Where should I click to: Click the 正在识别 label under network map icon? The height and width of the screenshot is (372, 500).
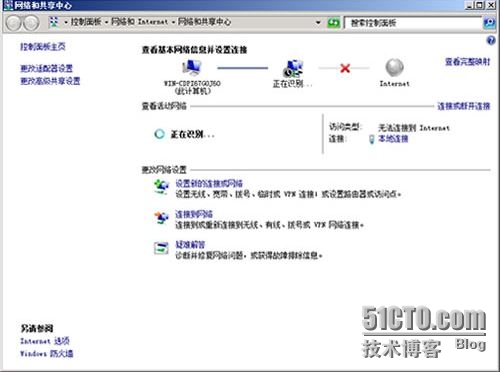(x=292, y=84)
